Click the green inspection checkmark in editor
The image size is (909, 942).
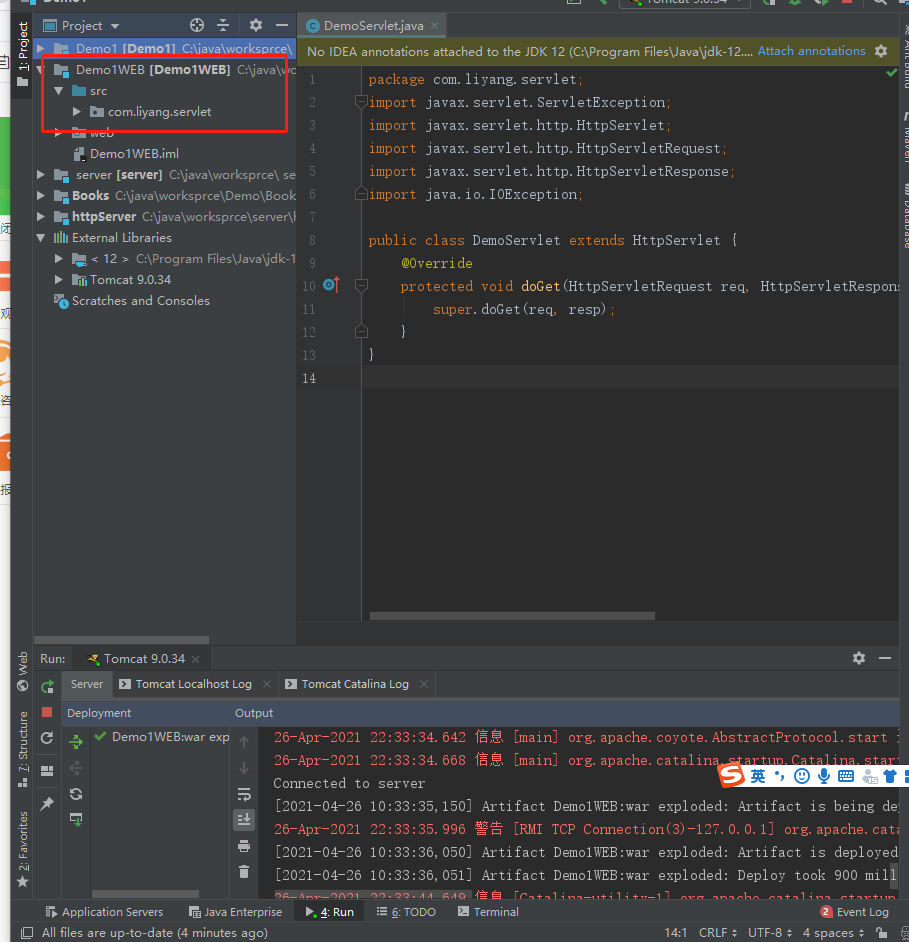892,73
